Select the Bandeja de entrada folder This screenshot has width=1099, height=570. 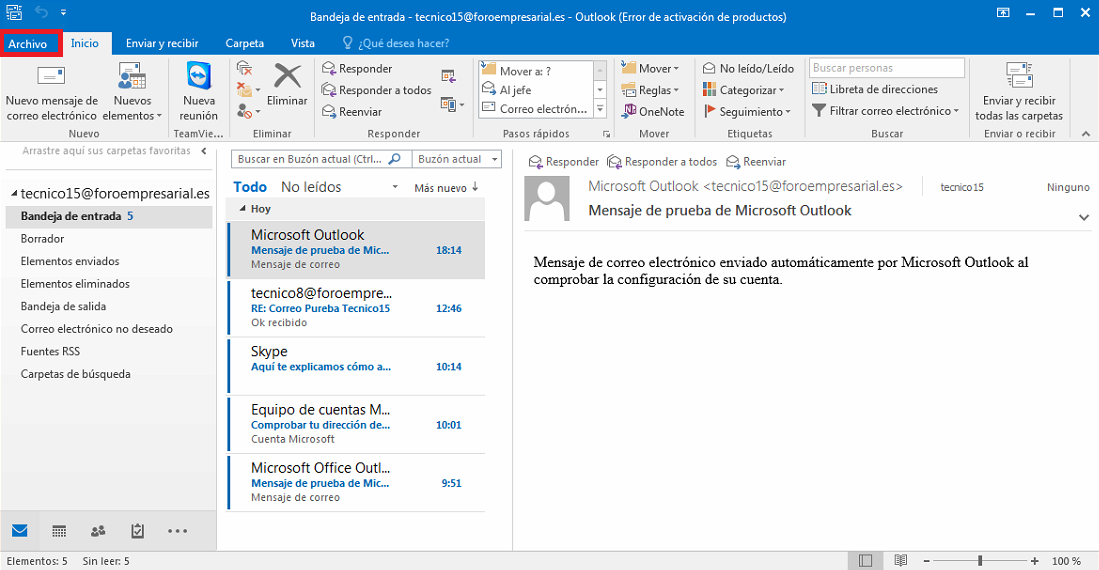click(109, 216)
